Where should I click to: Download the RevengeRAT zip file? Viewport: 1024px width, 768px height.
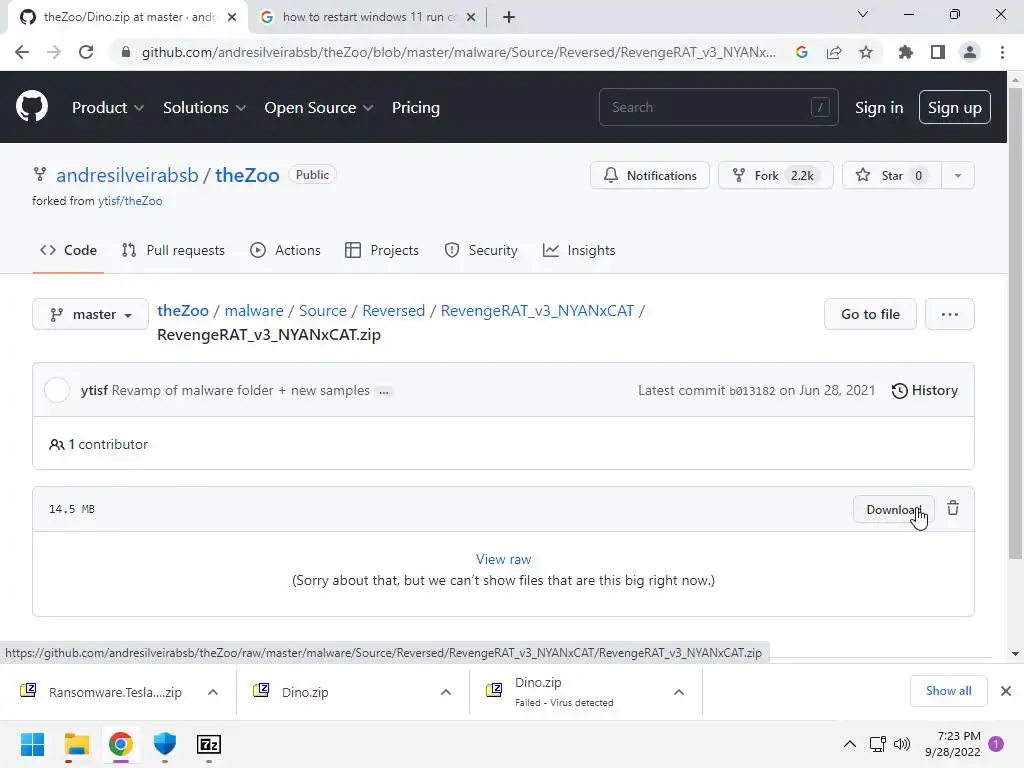click(x=893, y=509)
